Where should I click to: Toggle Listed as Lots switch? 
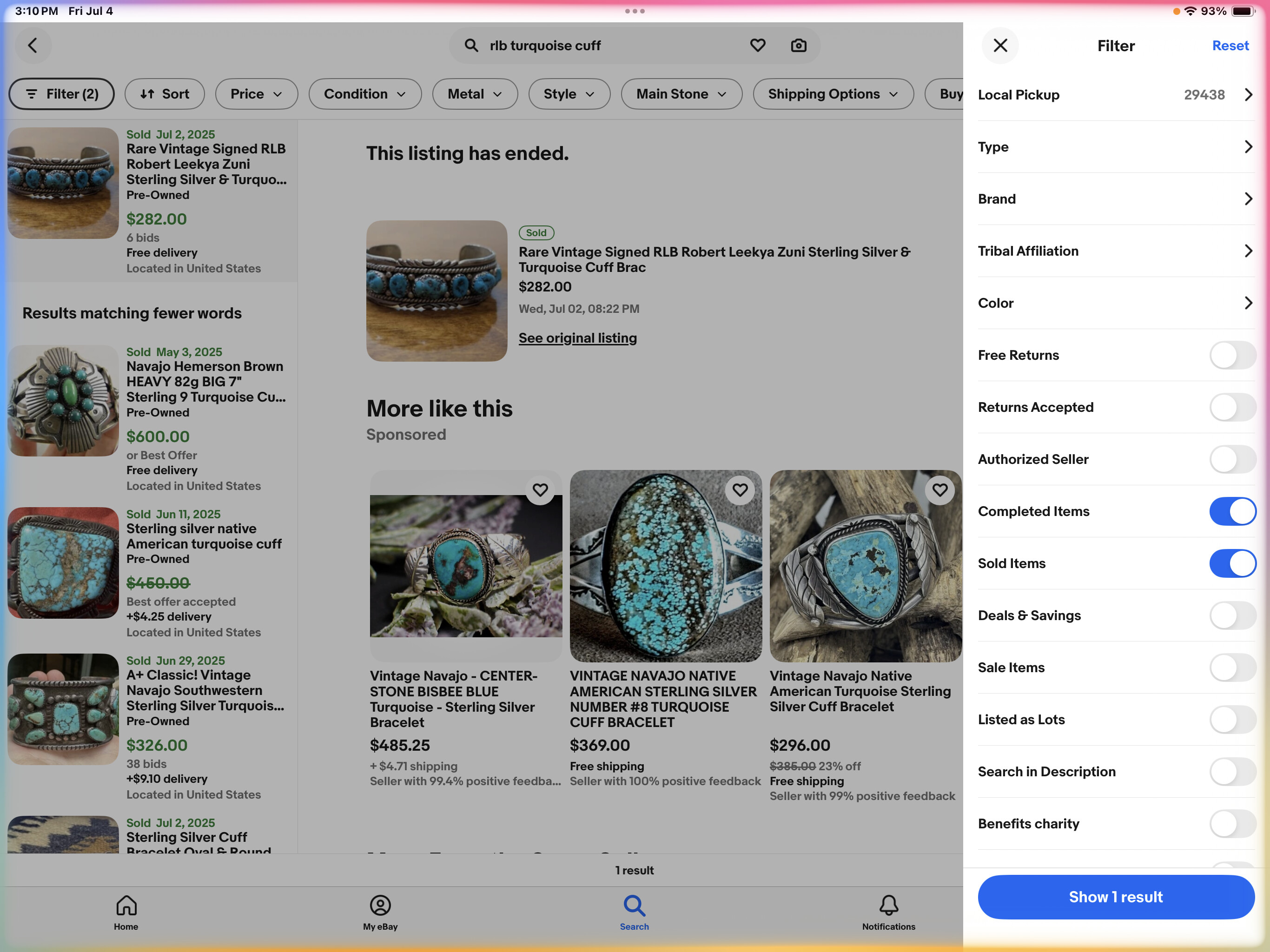pyautogui.click(x=1233, y=720)
